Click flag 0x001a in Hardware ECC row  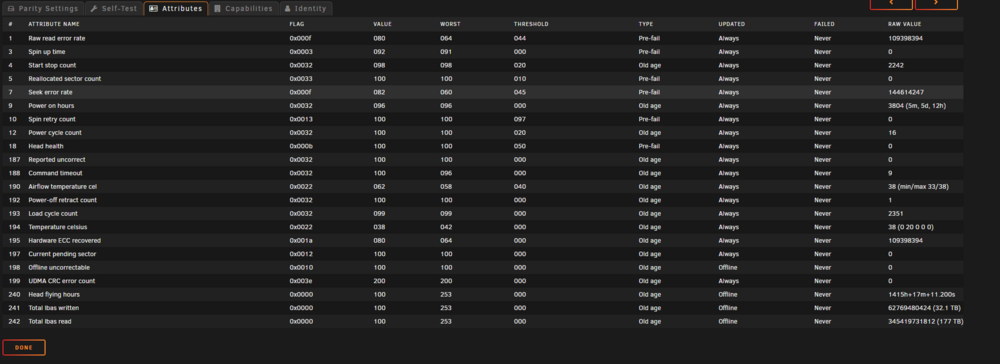pos(300,240)
